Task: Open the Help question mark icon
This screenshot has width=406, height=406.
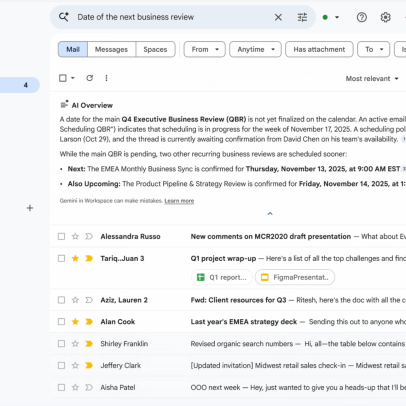Action: coord(362,17)
